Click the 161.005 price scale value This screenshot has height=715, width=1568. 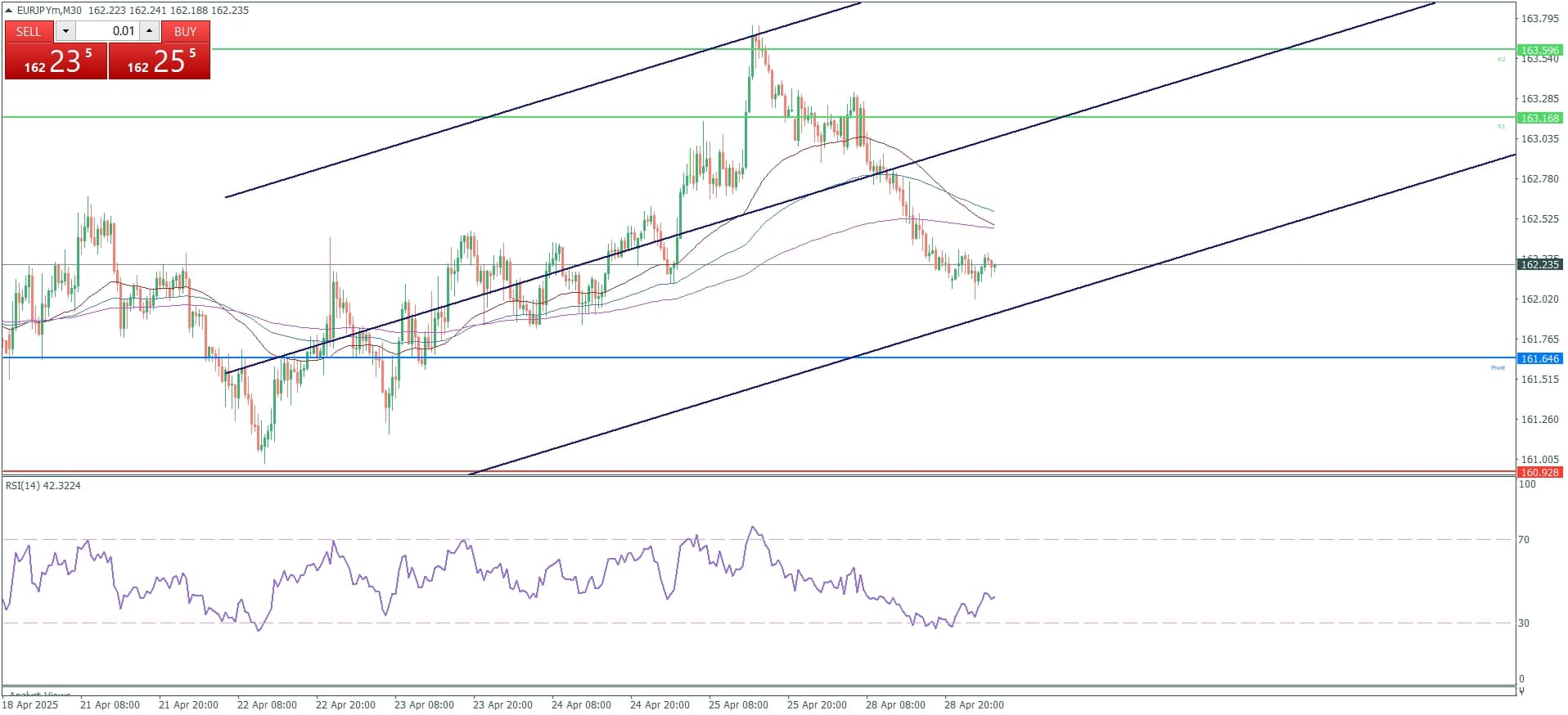tap(1539, 459)
